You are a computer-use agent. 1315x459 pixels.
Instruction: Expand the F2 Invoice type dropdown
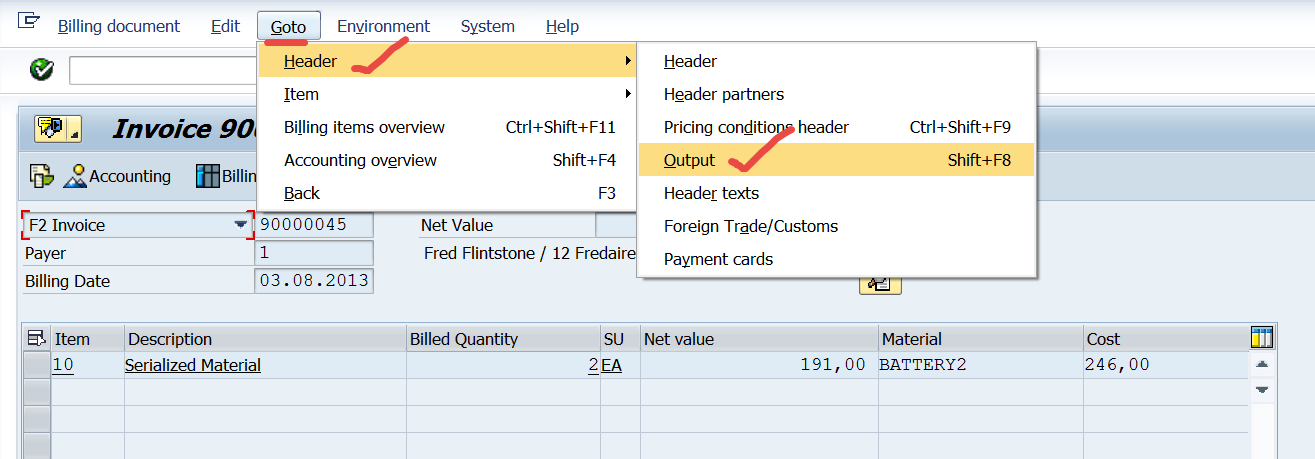[x=240, y=225]
